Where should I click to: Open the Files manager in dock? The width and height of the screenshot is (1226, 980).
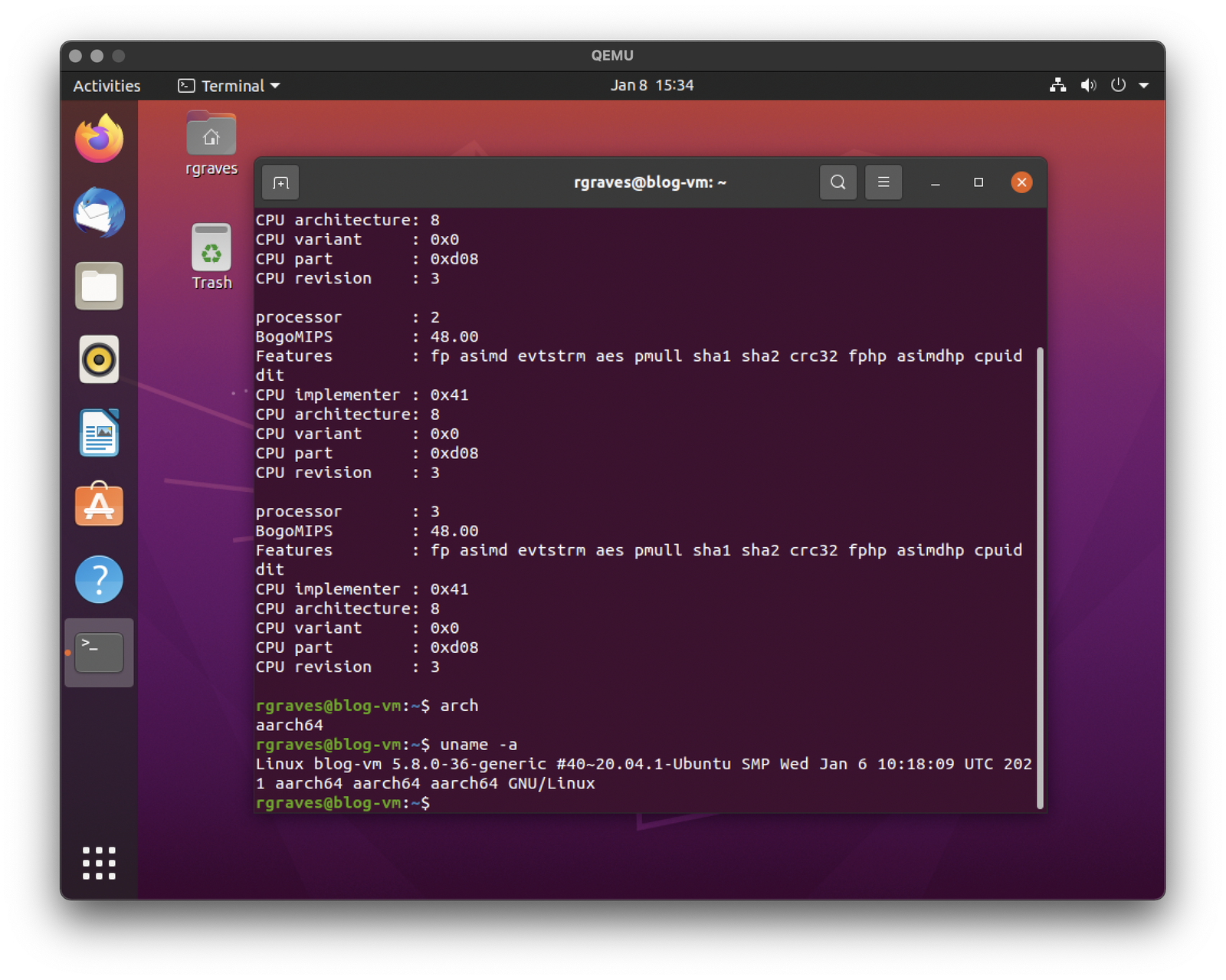[99, 286]
